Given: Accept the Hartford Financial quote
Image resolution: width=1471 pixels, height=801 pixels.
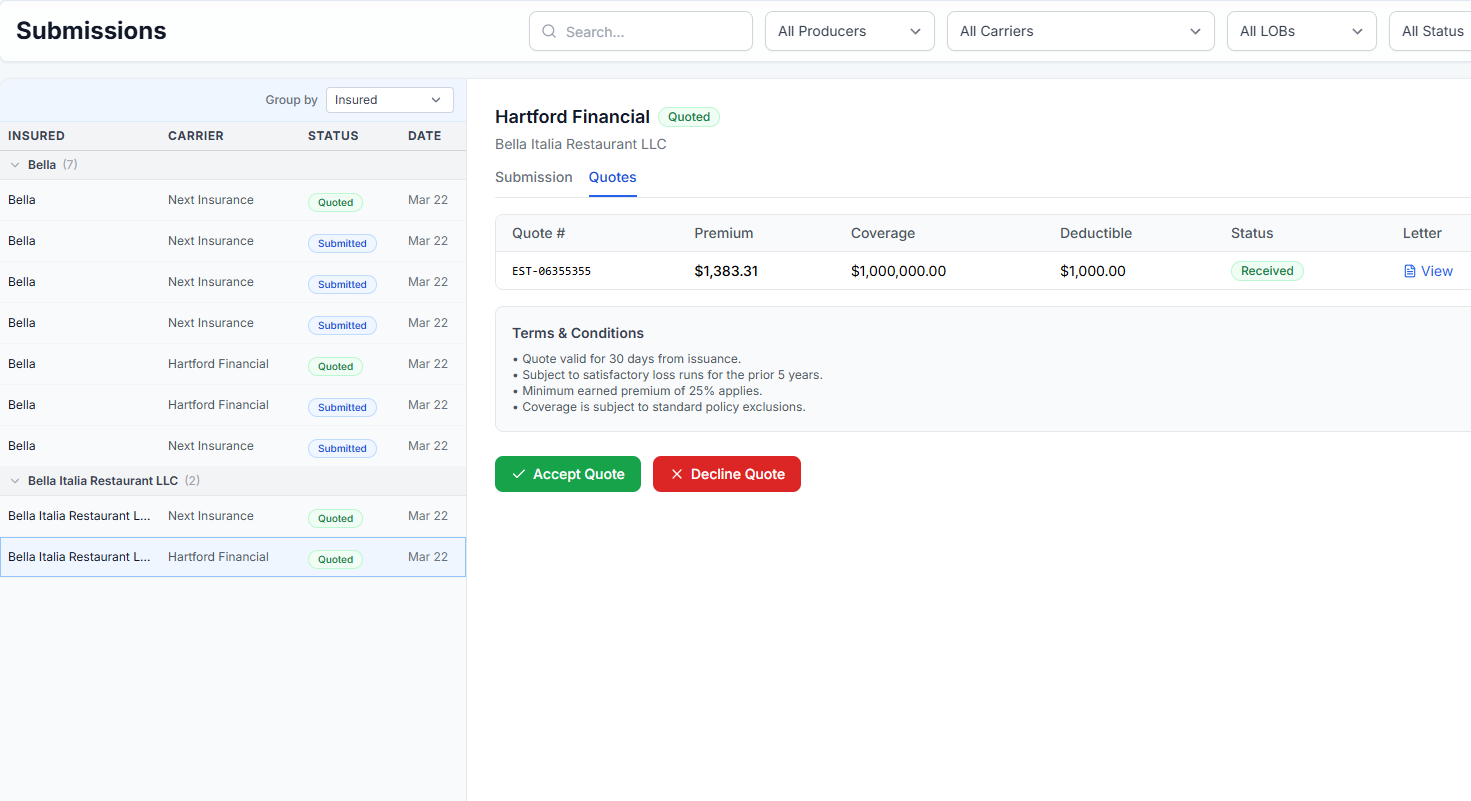Looking at the screenshot, I should (x=568, y=474).
